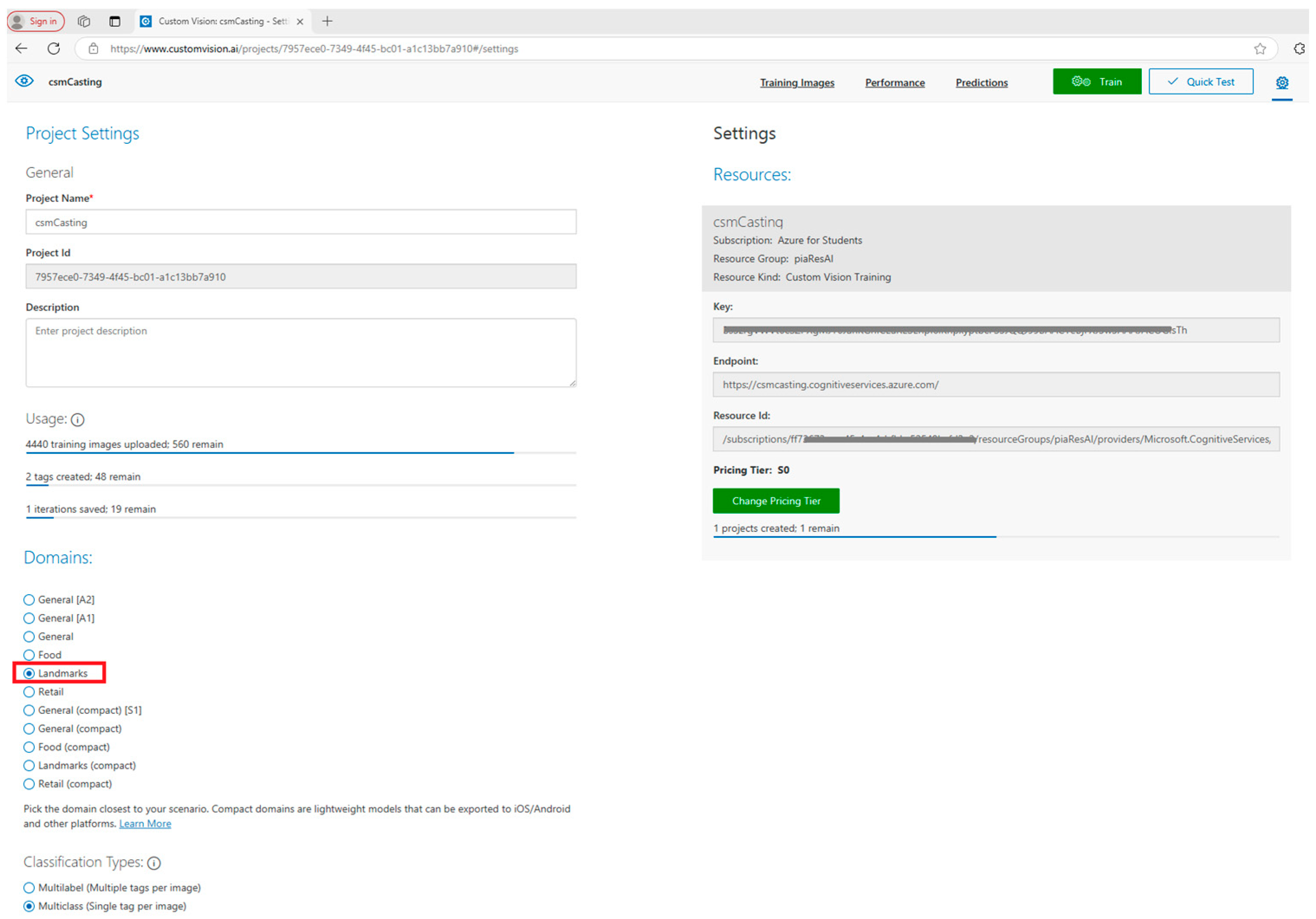
Task: Open a new browser tab
Action: point(327,21)
